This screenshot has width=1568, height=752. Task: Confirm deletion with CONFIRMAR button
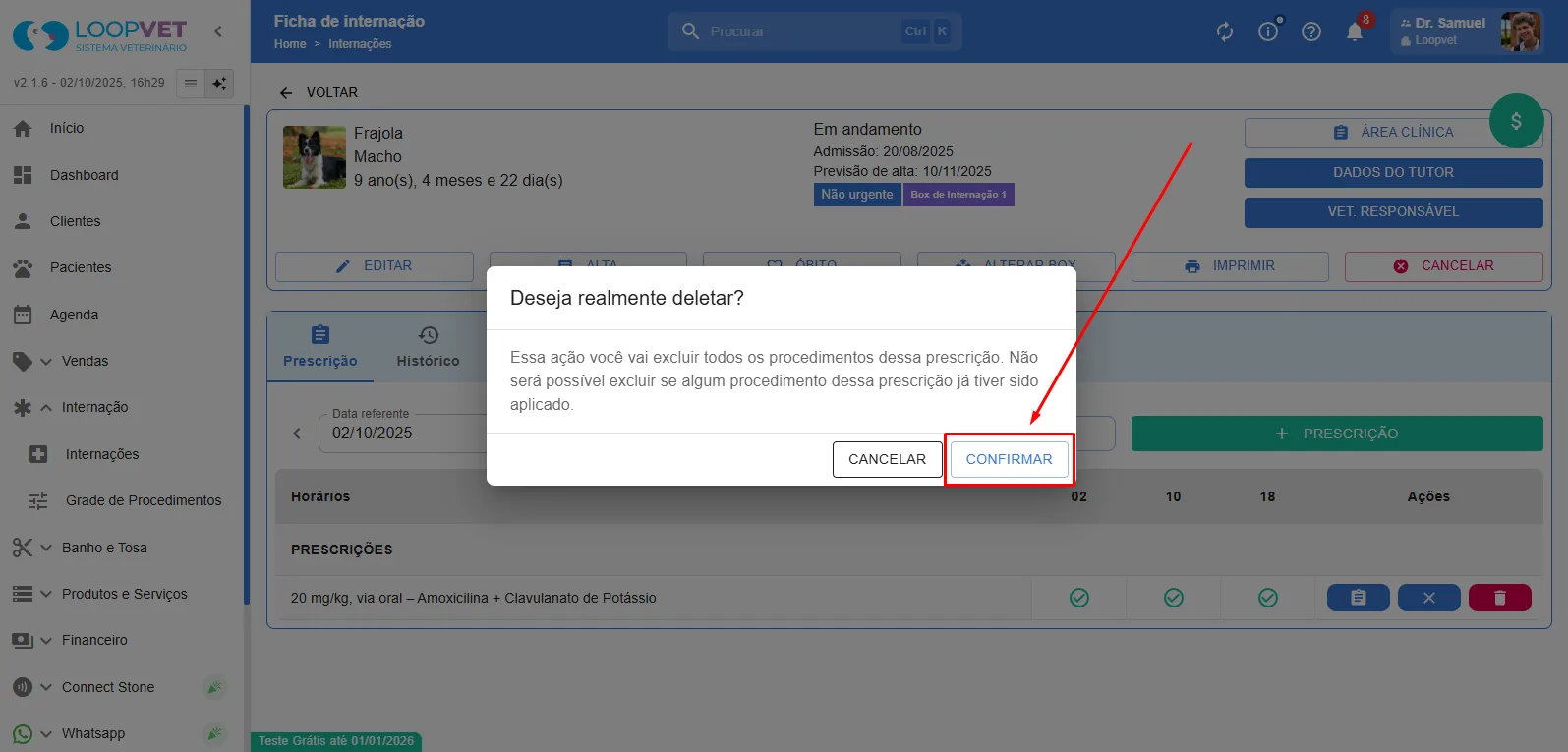click(1009, 459)
